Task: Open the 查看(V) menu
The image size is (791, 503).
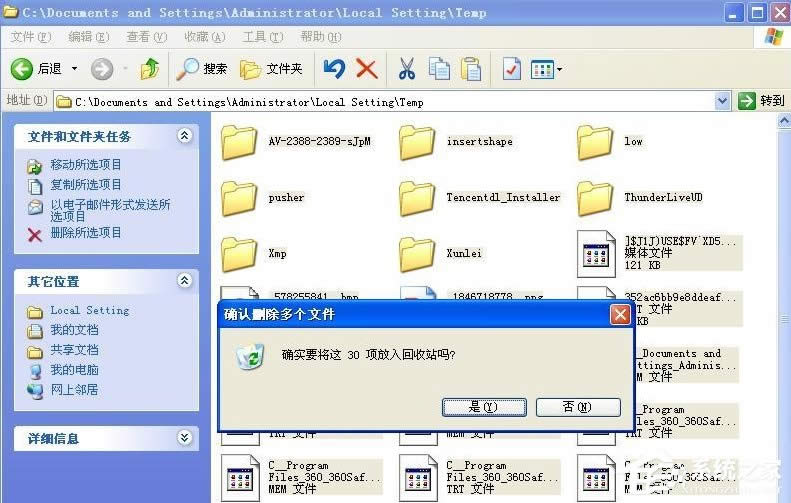Action: tap(146, 37)
